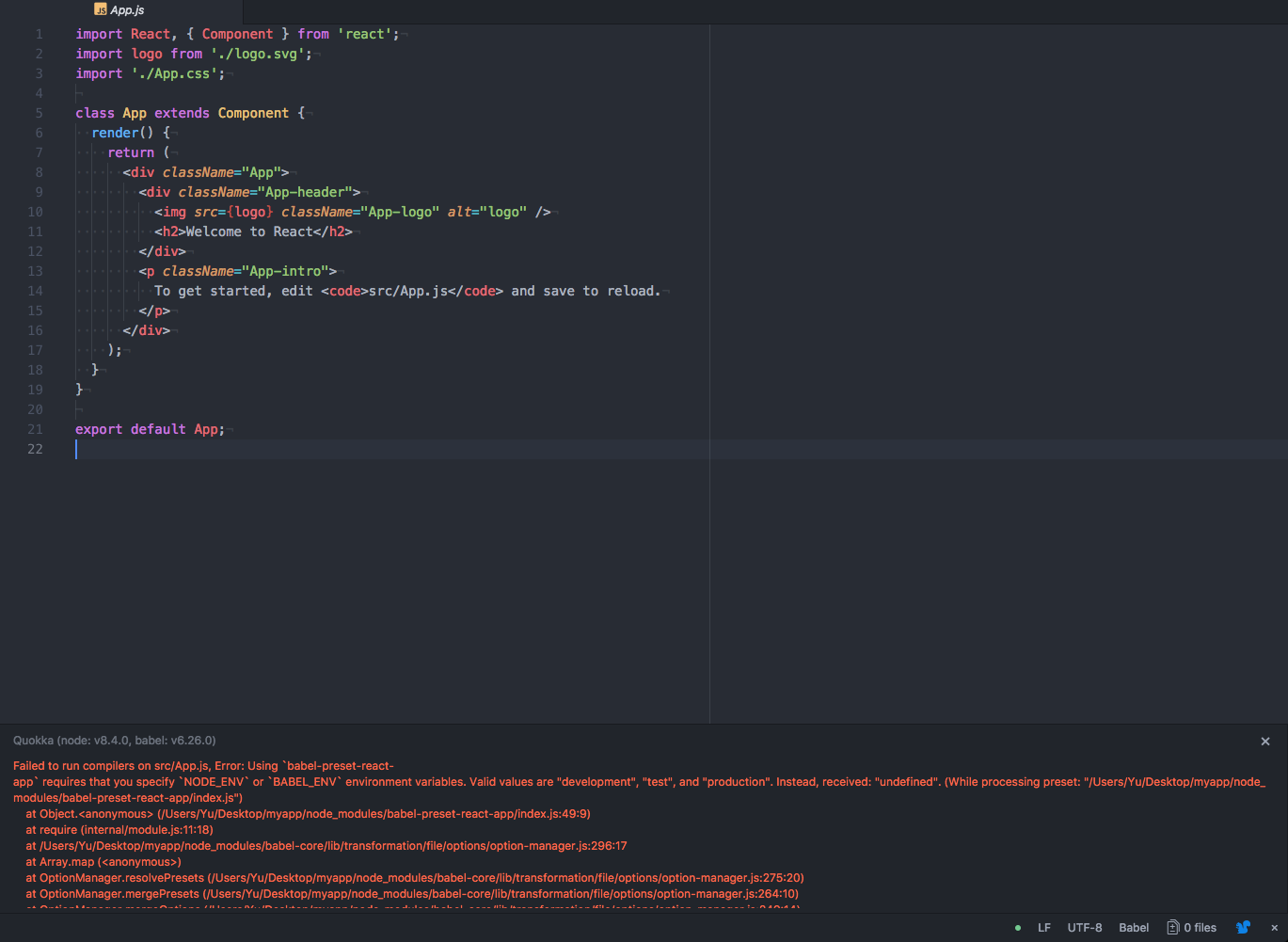This screenshot has height=942, width=1288.
Task: Click the document icon next to 0 files counter
Action: coord(1172,927)
